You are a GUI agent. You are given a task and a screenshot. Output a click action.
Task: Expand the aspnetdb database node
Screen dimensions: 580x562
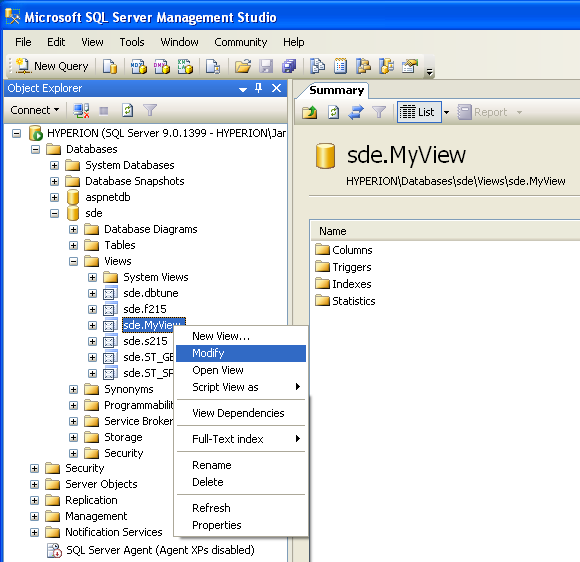pyautogui.click(x=54, y=197)
